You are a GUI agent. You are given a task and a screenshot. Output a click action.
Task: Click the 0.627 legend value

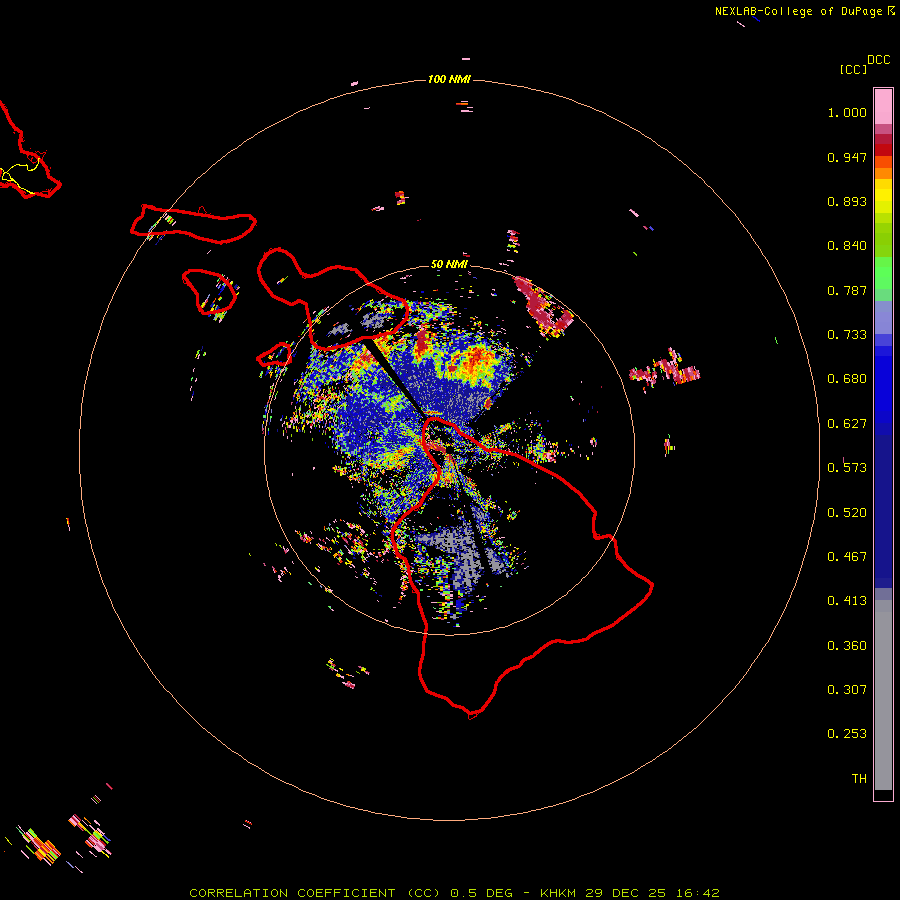[x=847, y=424]
